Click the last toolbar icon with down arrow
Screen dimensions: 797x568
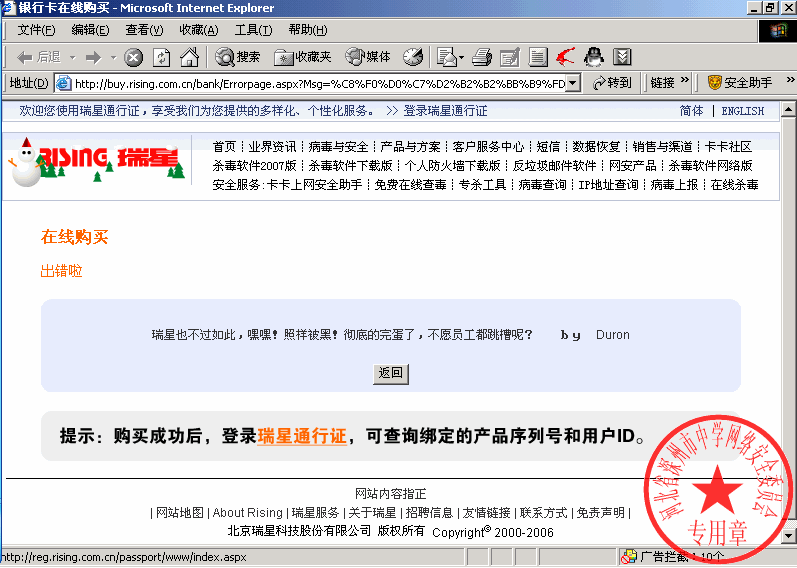(622, 57)
